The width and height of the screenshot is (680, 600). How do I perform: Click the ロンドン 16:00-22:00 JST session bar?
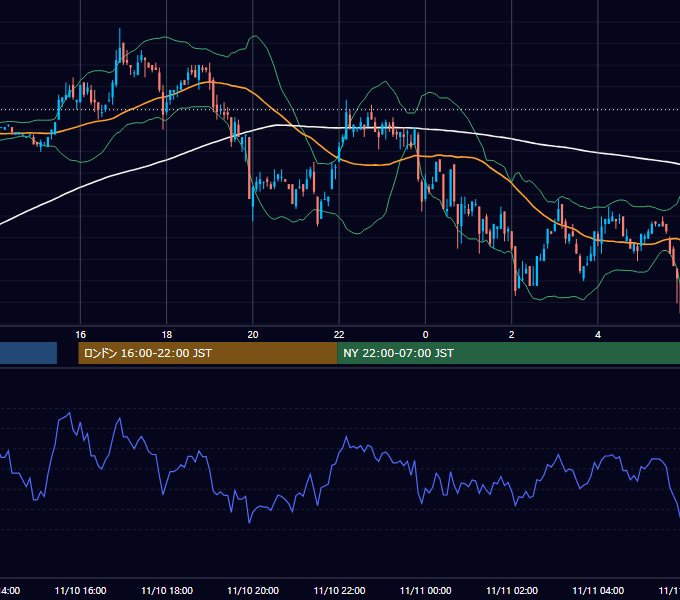[x=207, y=353]
